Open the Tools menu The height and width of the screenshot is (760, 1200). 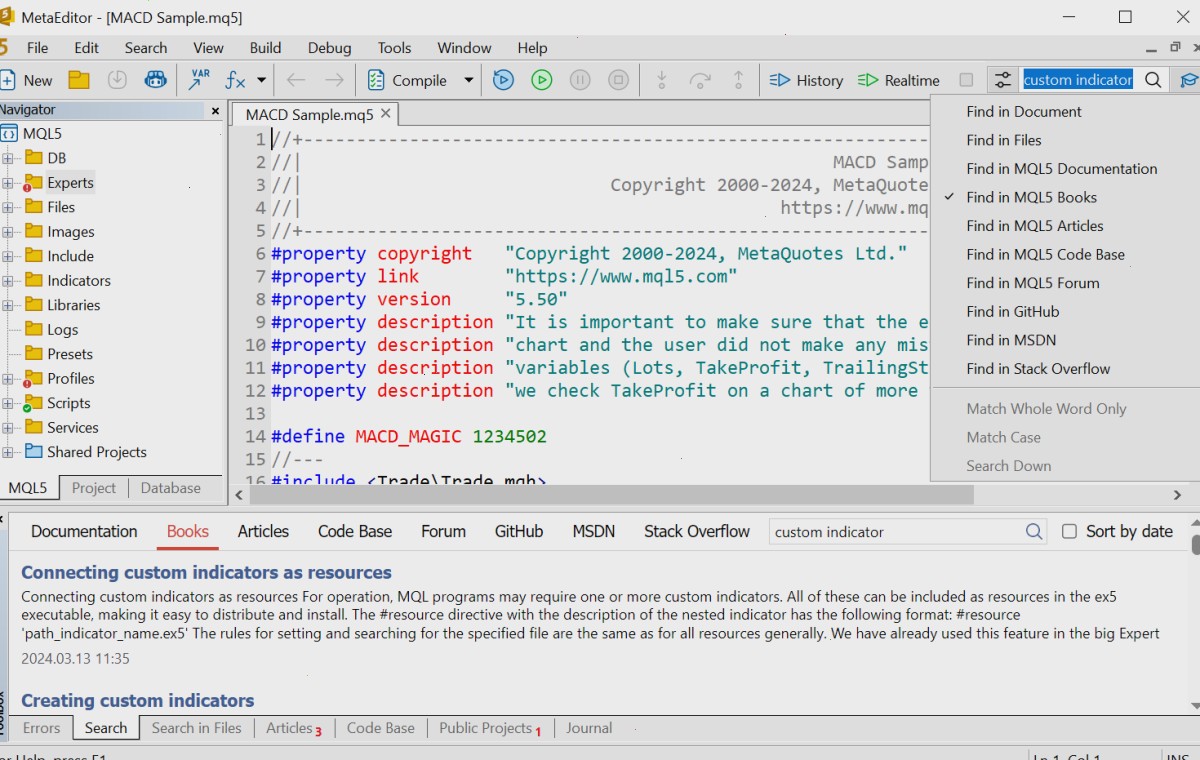(x=395, y=48)
